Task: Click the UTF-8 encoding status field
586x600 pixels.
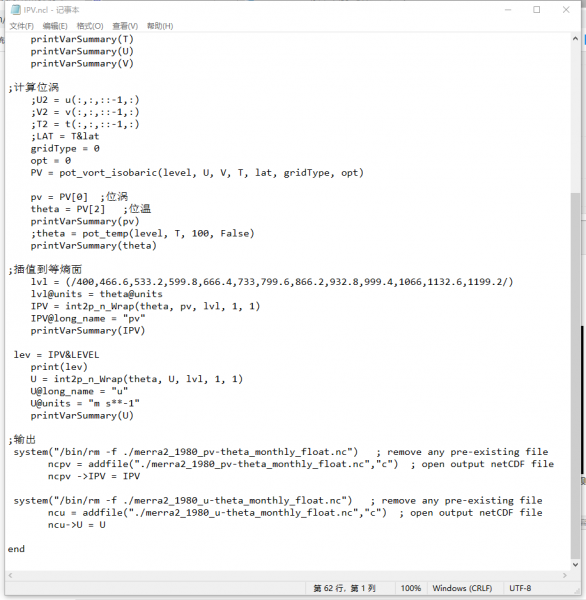Action: [x=520, y=588]
